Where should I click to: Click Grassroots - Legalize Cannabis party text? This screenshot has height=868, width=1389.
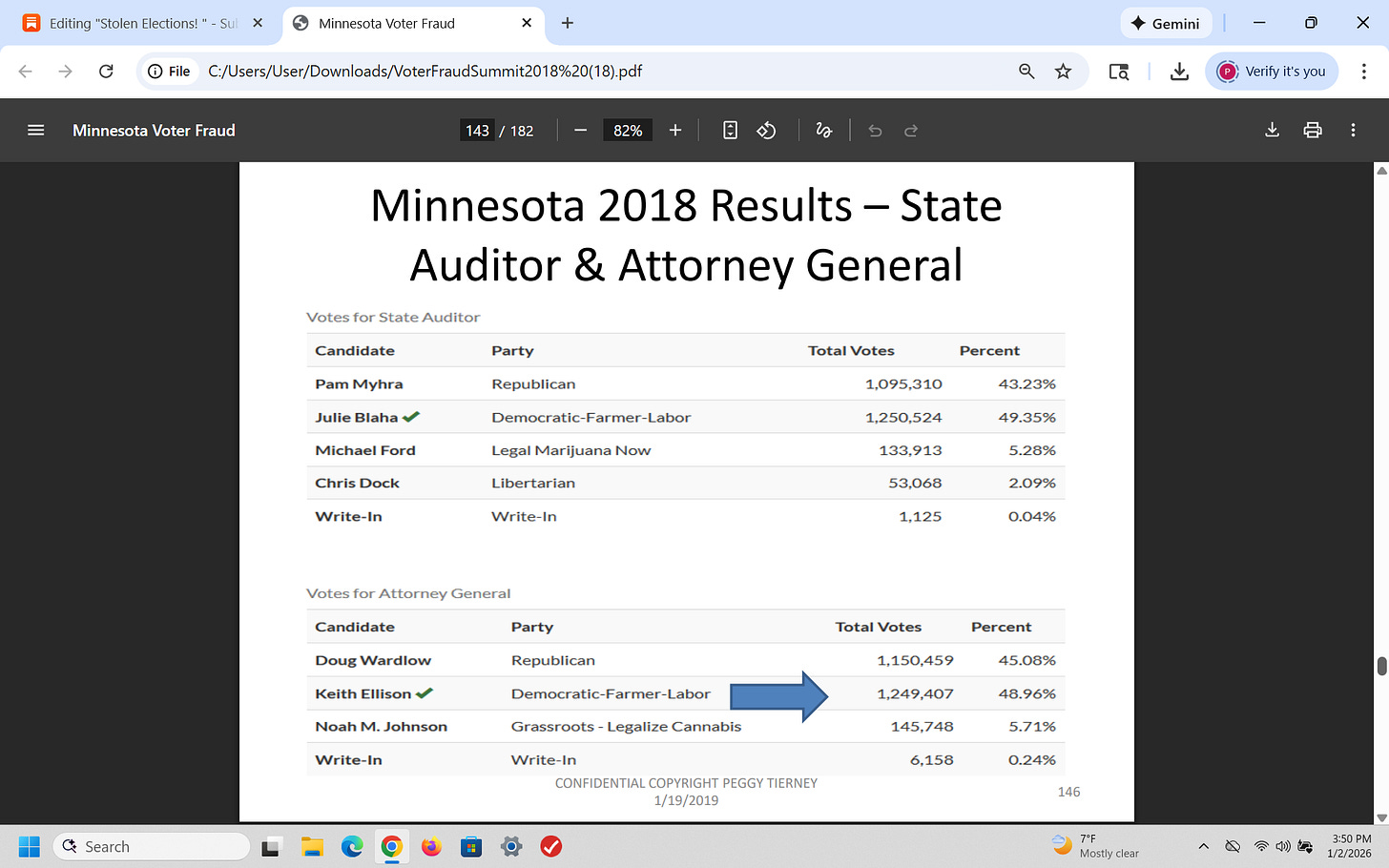pos(626,727)
